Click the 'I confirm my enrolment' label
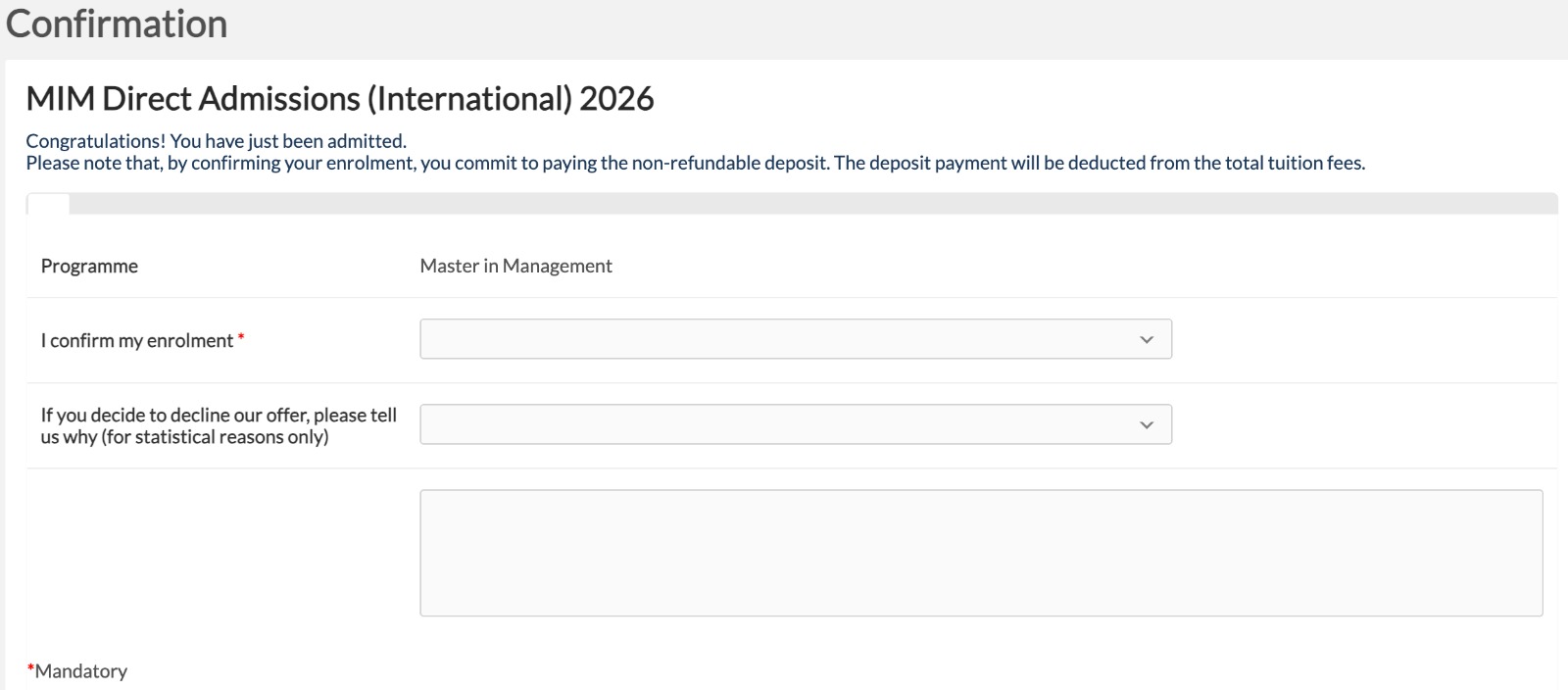1568x690 pixels. click(x=137, y=341)
